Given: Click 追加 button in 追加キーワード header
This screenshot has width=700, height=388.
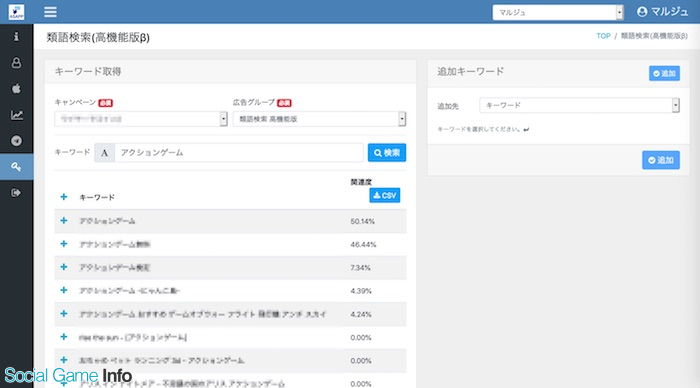Looking at the screenshot, I should pyautogui.click(x=664, y=73).
